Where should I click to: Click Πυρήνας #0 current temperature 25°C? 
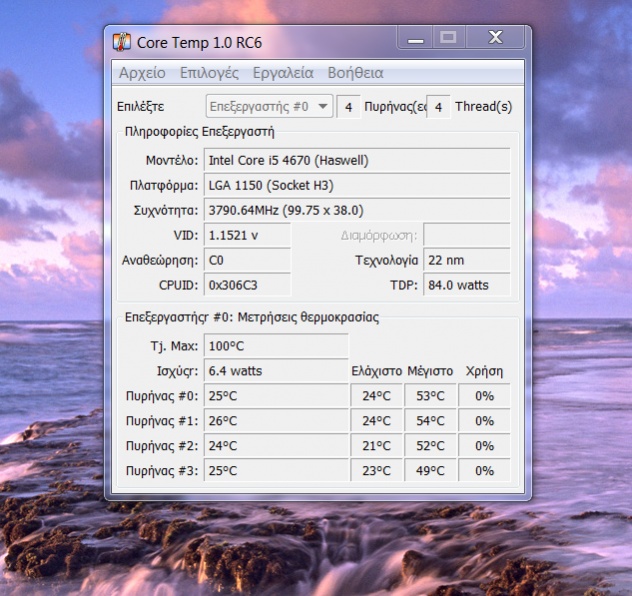(276, 396)
